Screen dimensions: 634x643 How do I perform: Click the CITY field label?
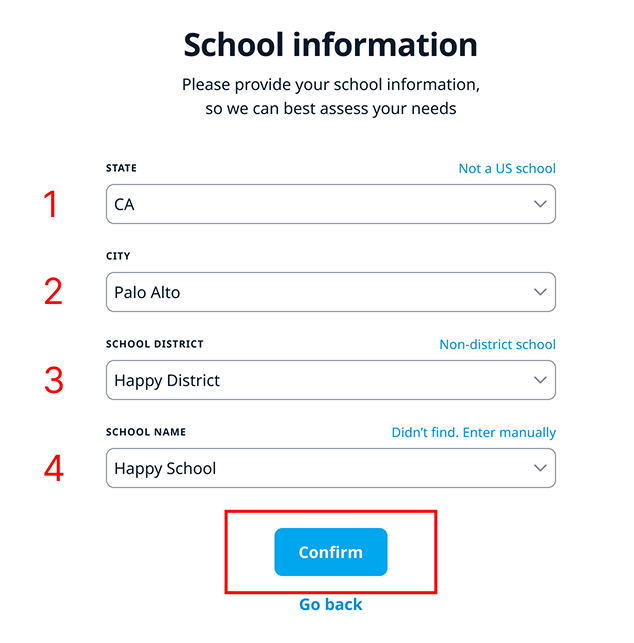point(118,256)
